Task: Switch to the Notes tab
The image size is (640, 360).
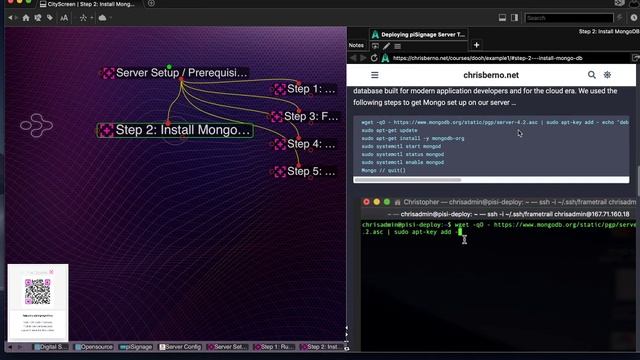Action: tap(356, 45)
